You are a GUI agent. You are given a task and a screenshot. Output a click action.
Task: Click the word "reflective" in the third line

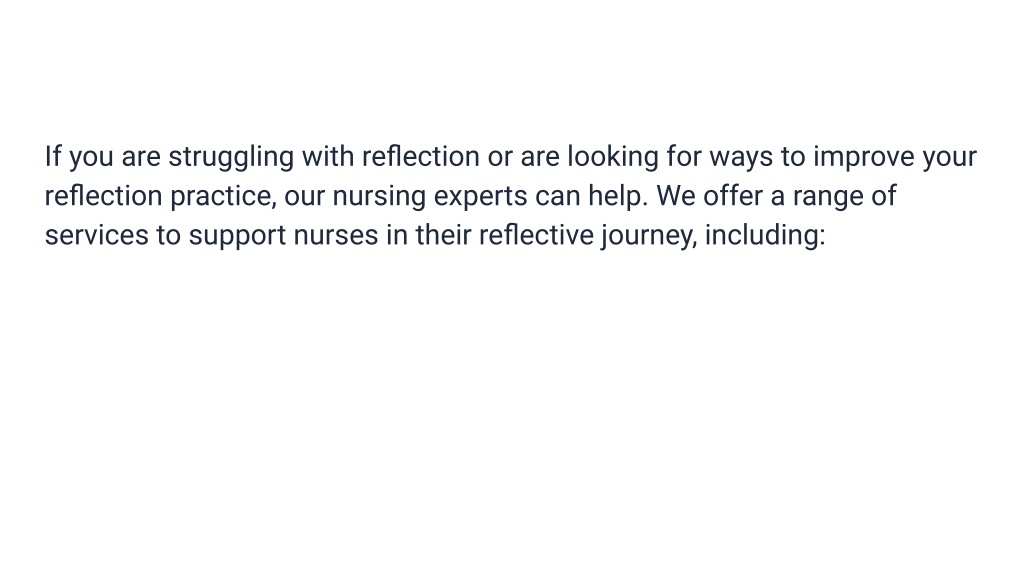[x=537, y=234]
